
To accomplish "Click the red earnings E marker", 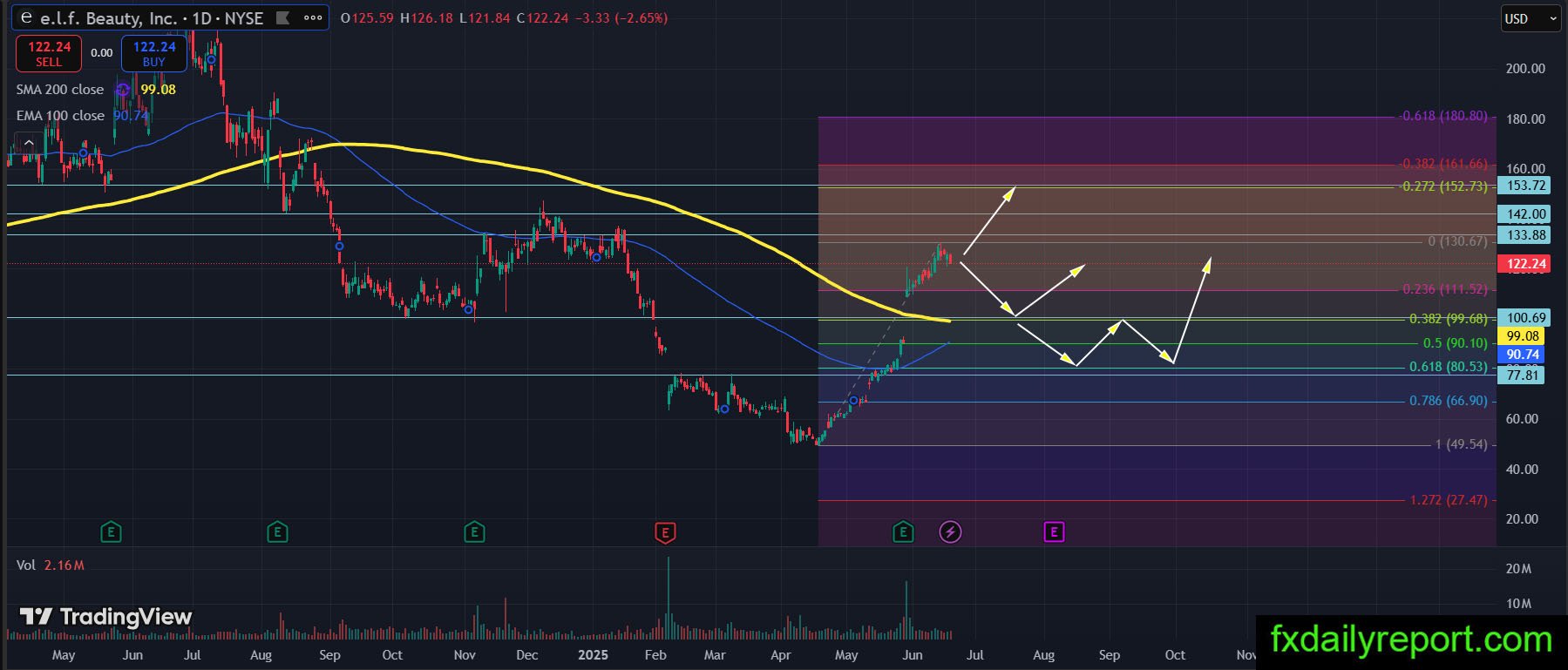I will (x=665, y=532).
